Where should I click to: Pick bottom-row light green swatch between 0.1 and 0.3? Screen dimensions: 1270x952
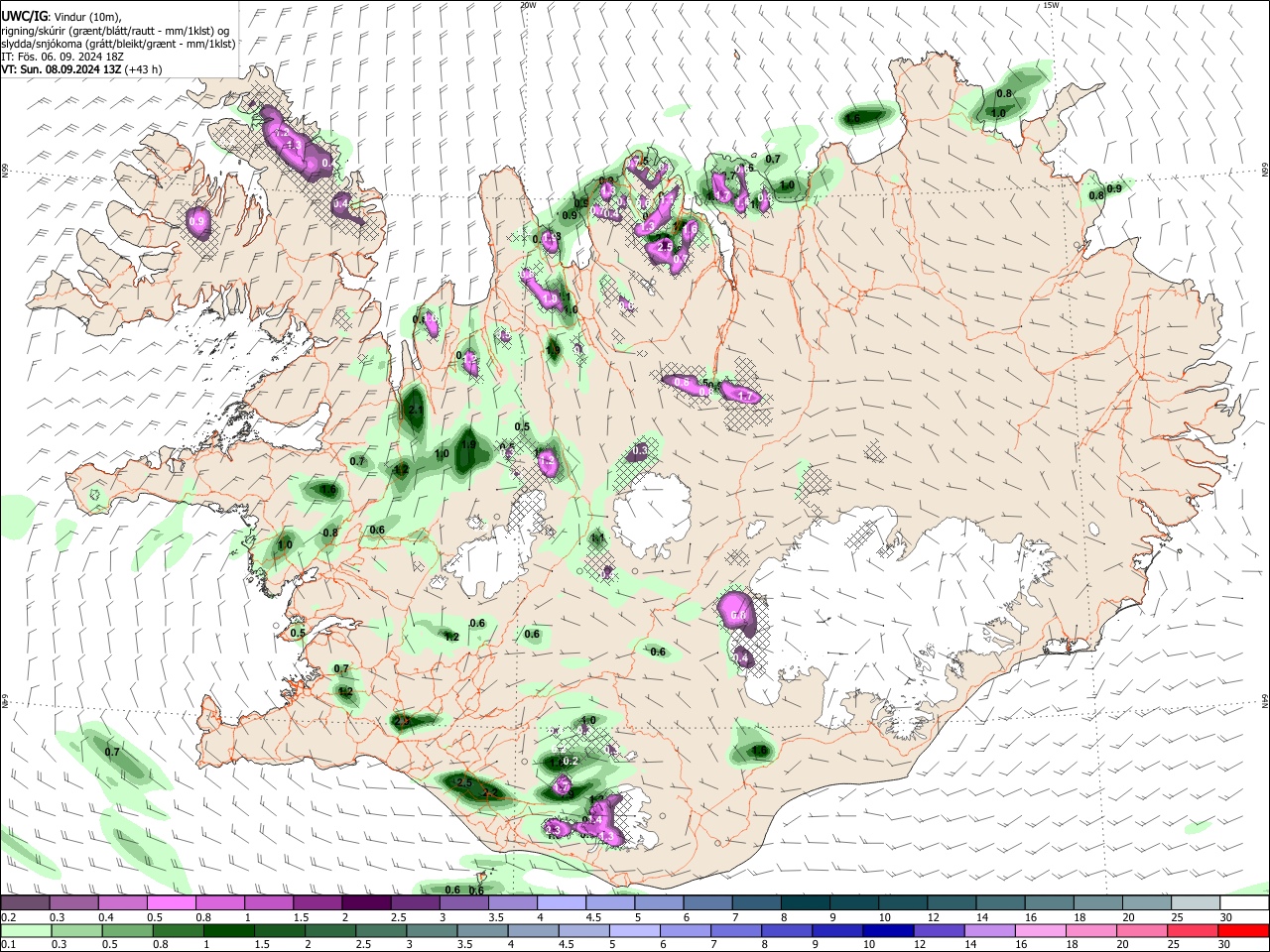[x=26, y=930]
